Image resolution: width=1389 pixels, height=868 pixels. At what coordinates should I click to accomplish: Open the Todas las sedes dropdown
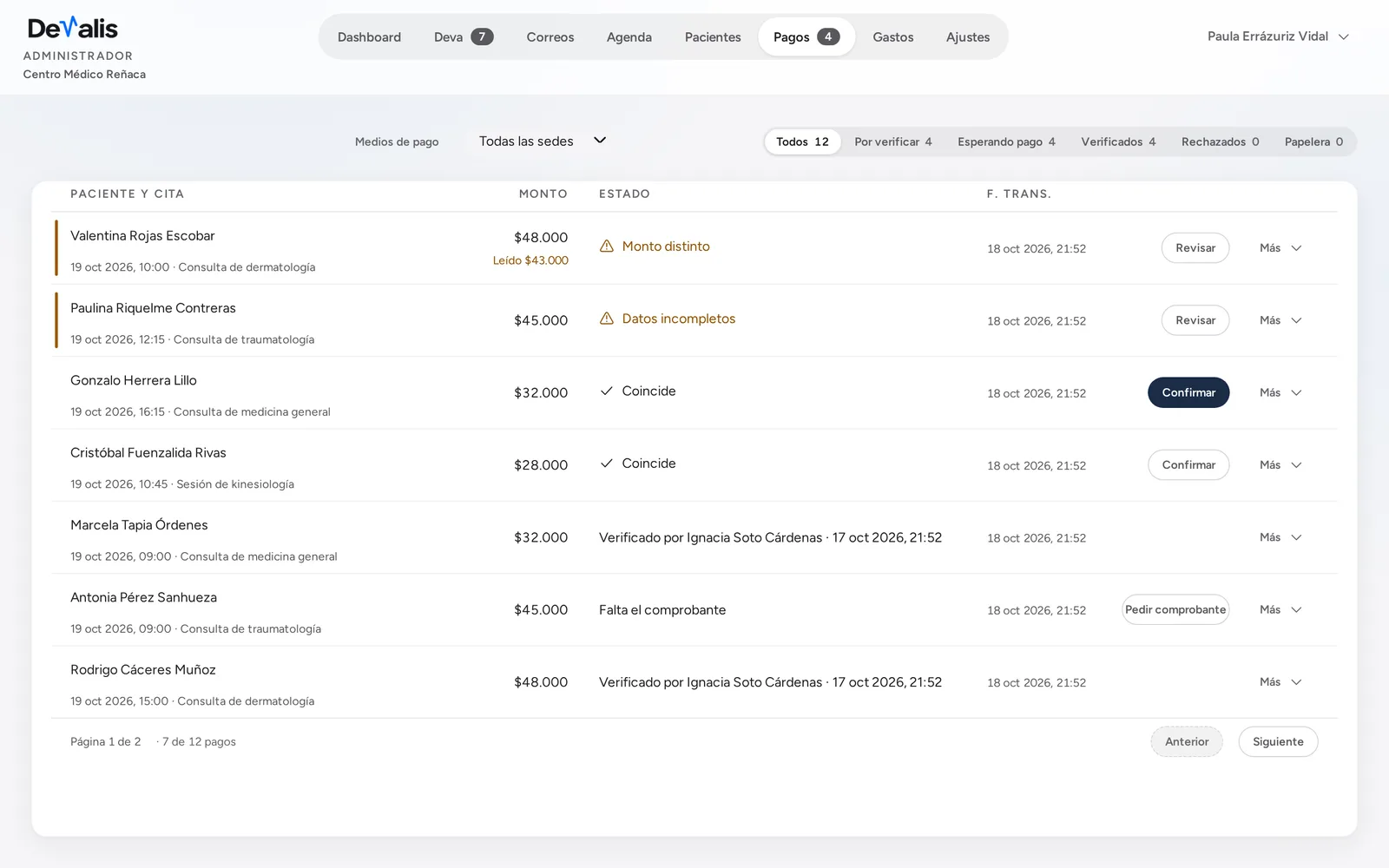[543, 141]
